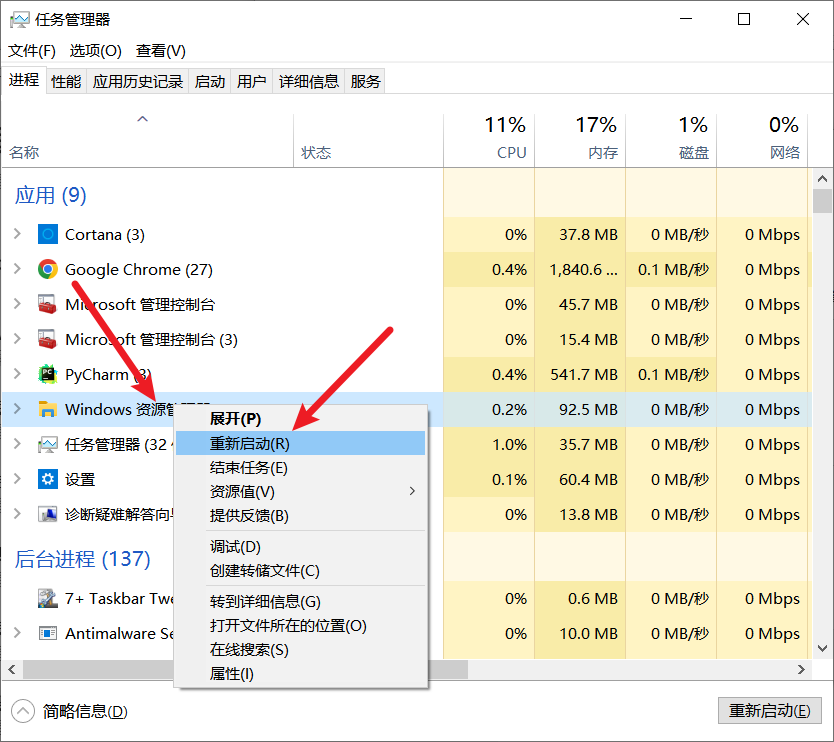Open 属性(I) from the context menu

pos(301,674)
